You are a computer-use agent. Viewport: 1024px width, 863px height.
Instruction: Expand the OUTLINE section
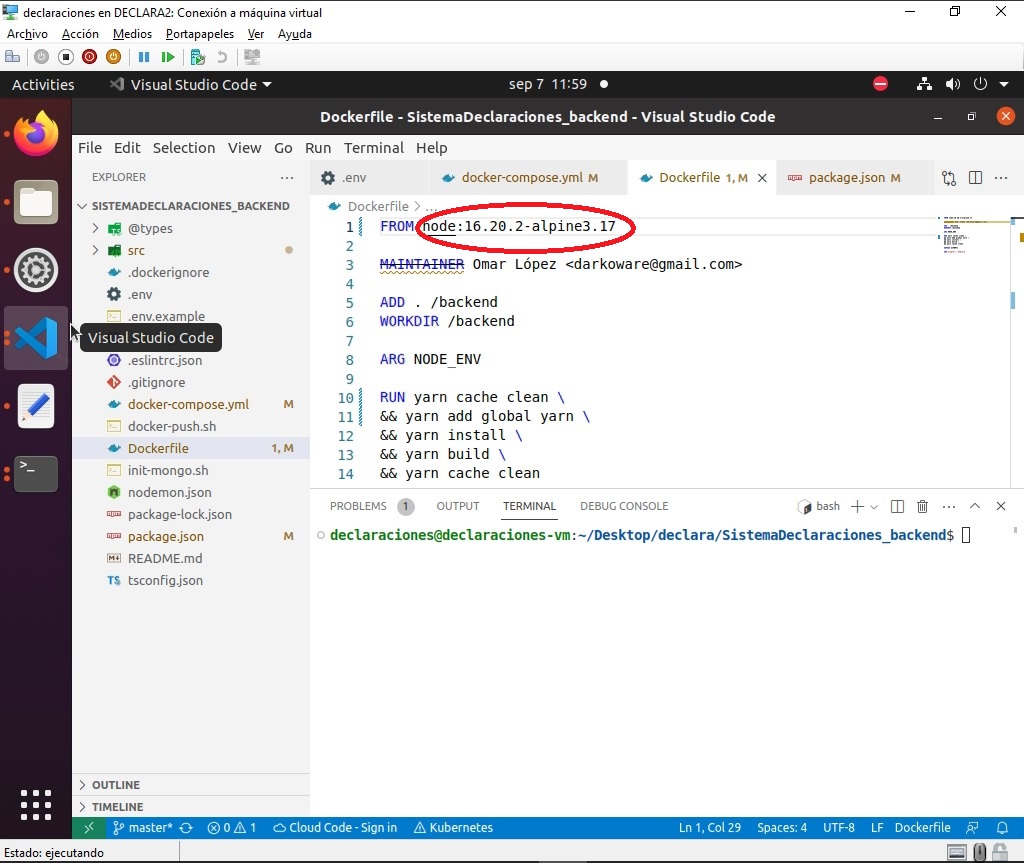[115, 785]
